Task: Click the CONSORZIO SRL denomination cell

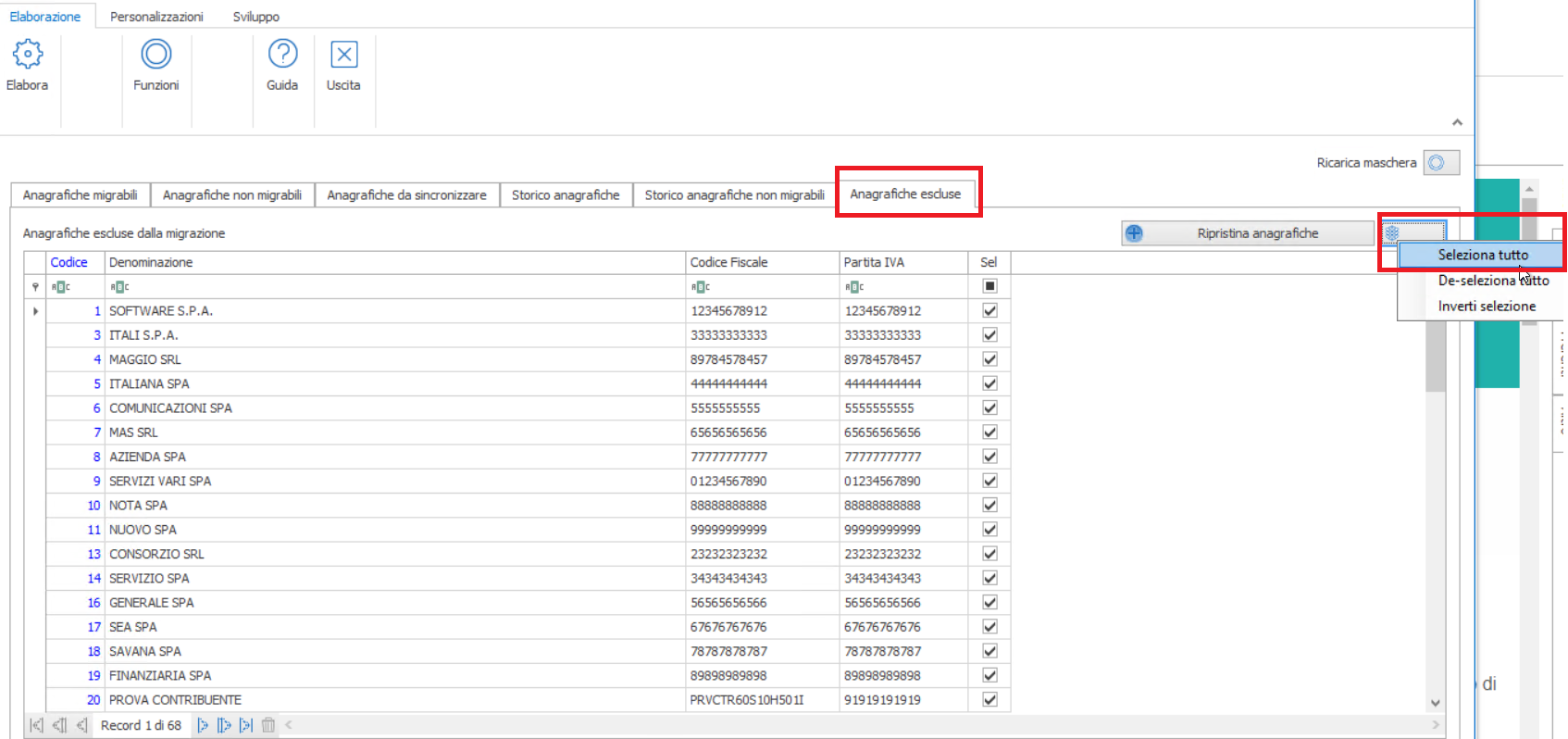Action: point(395,554)
